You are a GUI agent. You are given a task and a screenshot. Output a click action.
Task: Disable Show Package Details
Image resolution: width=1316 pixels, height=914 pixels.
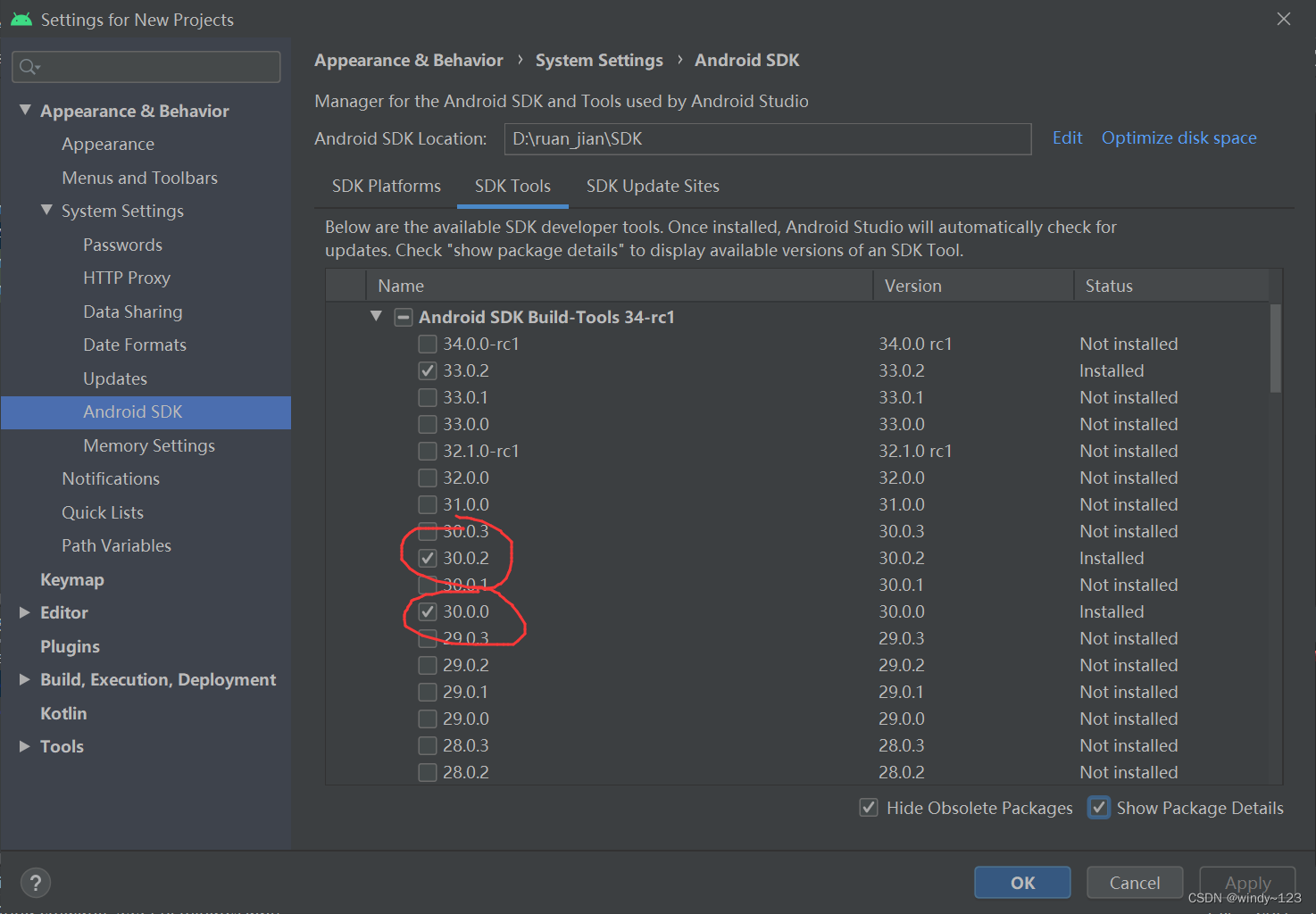(x=1099, y=807)
